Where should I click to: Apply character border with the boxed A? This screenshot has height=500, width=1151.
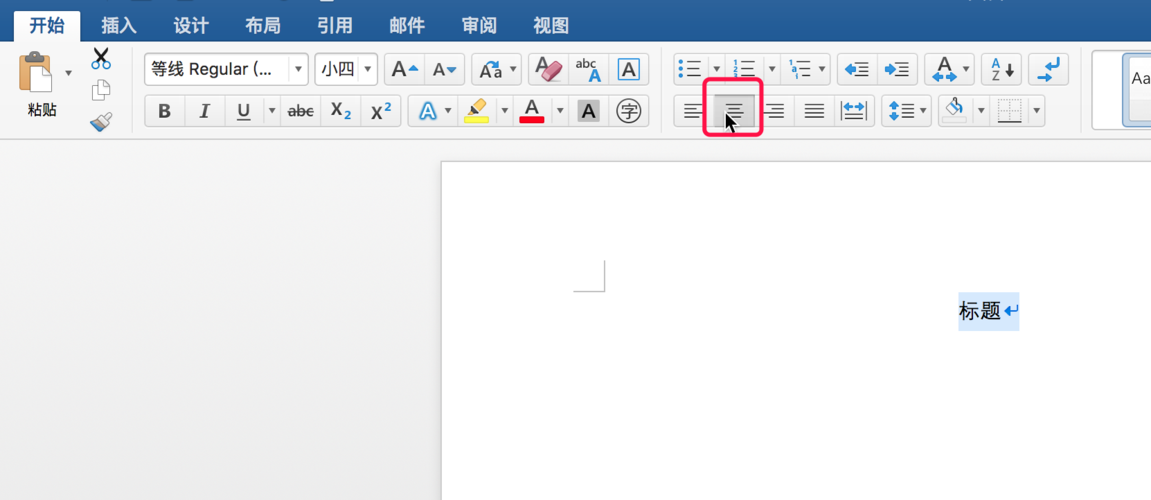(x=628, y=70)
